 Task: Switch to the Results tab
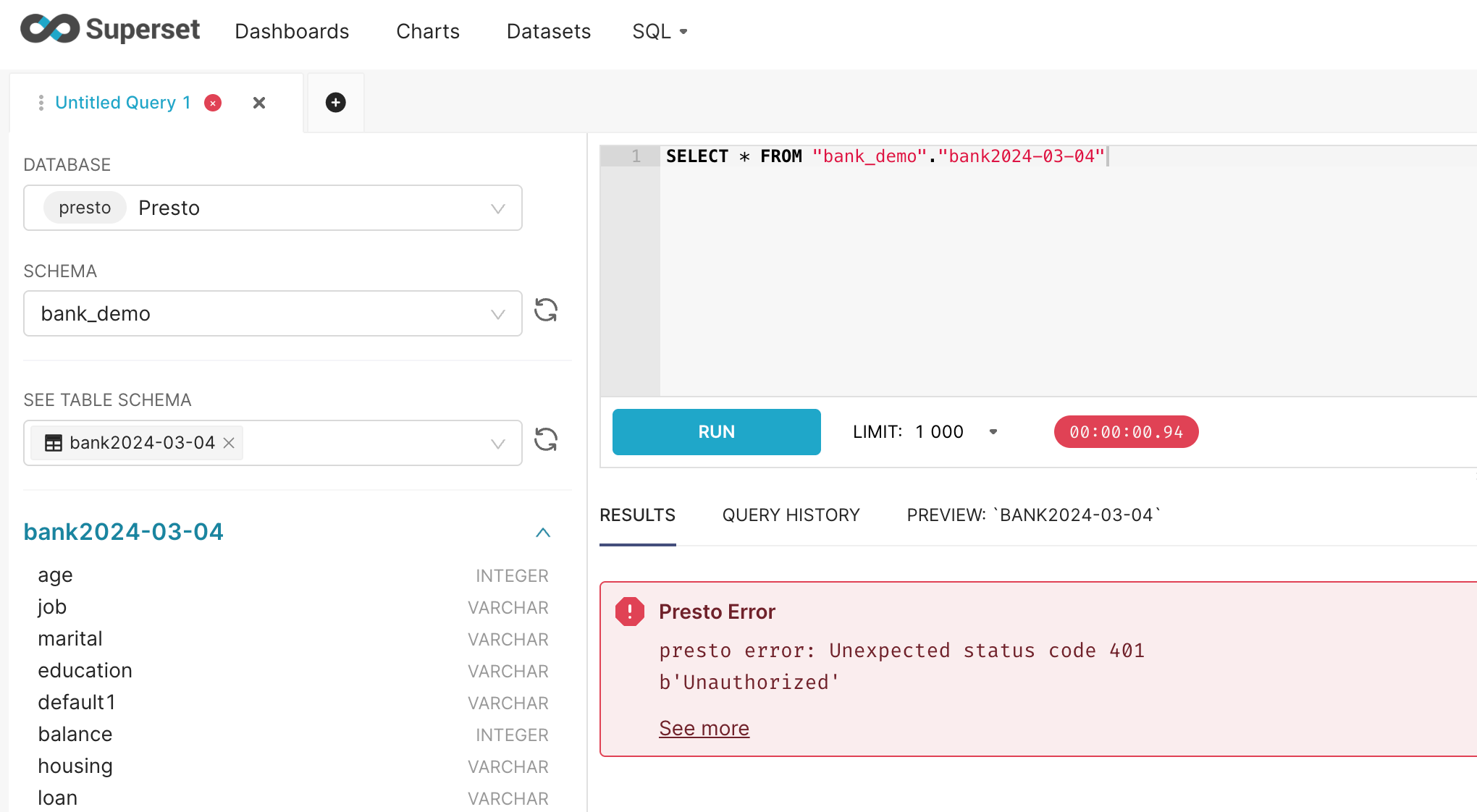click(638, 515)
